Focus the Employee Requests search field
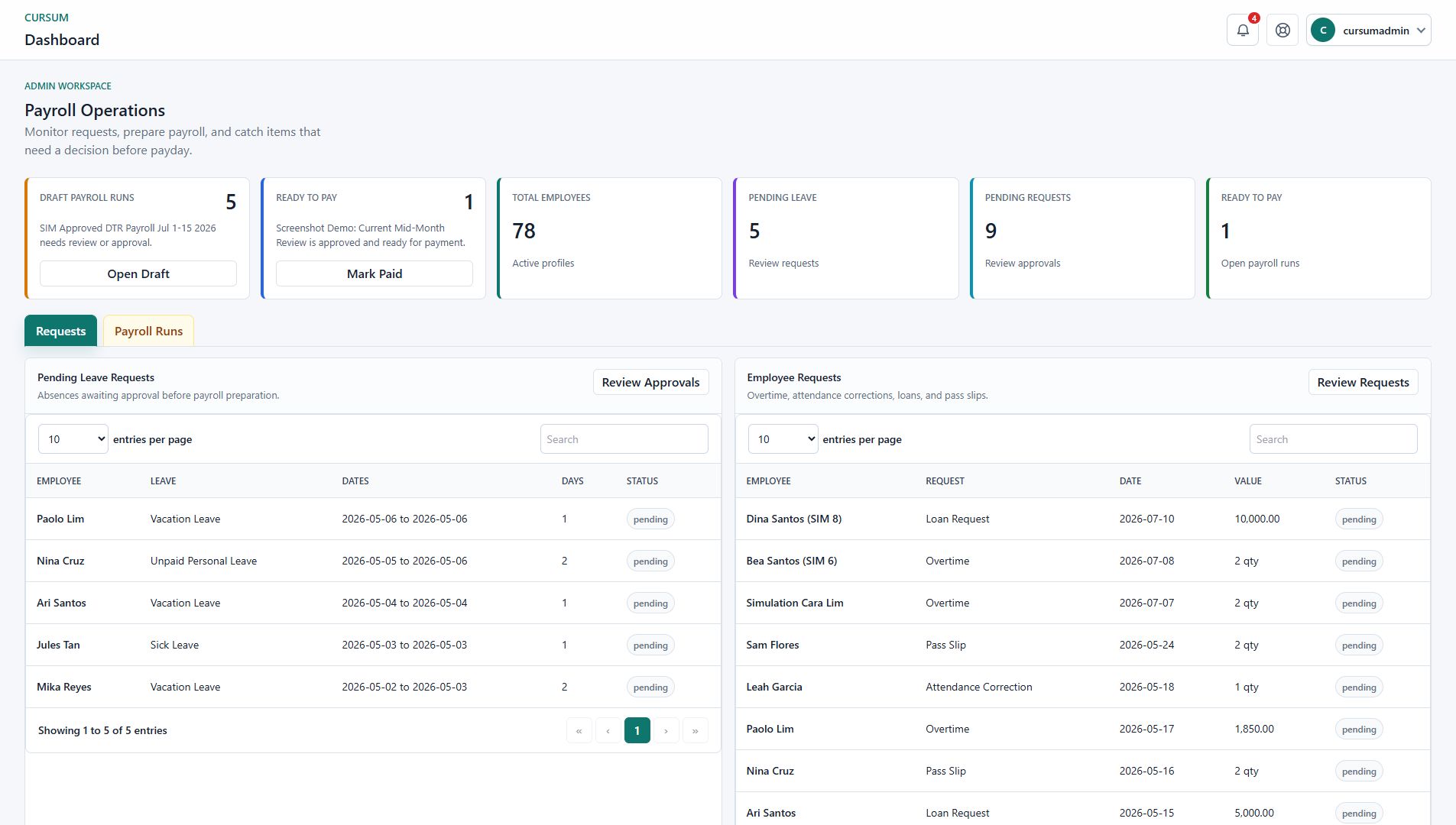The width and height of the screenshot is (1456, 825). pos(1333,439)
